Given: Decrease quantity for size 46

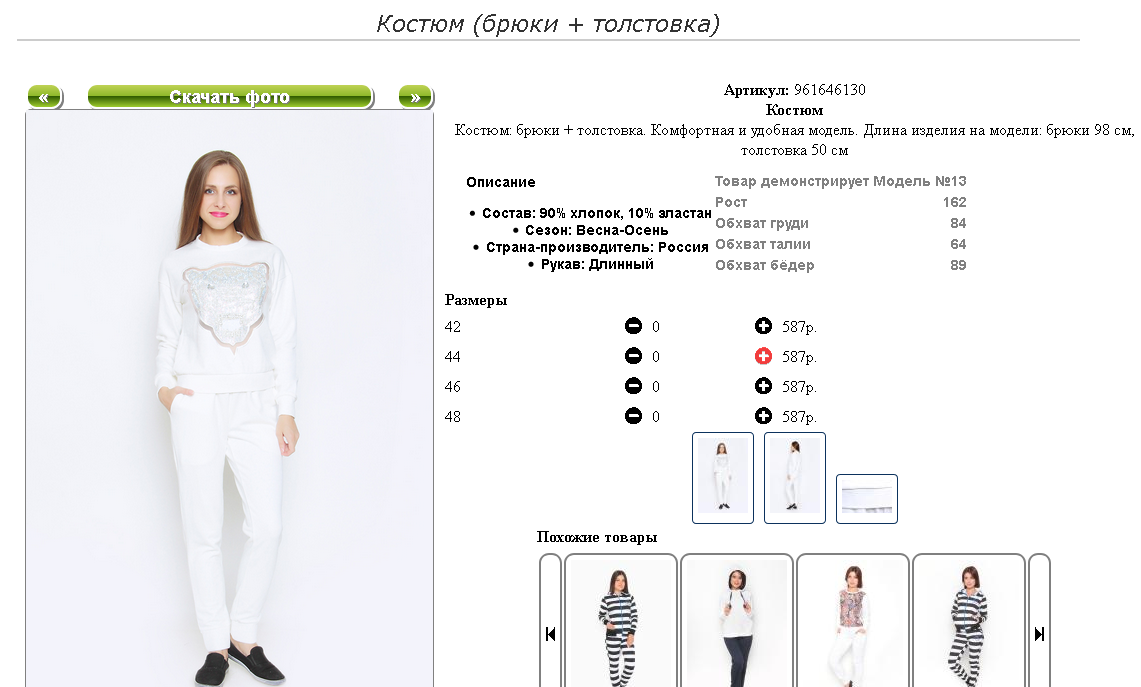Looking at the screenshot, I should 633,386.
